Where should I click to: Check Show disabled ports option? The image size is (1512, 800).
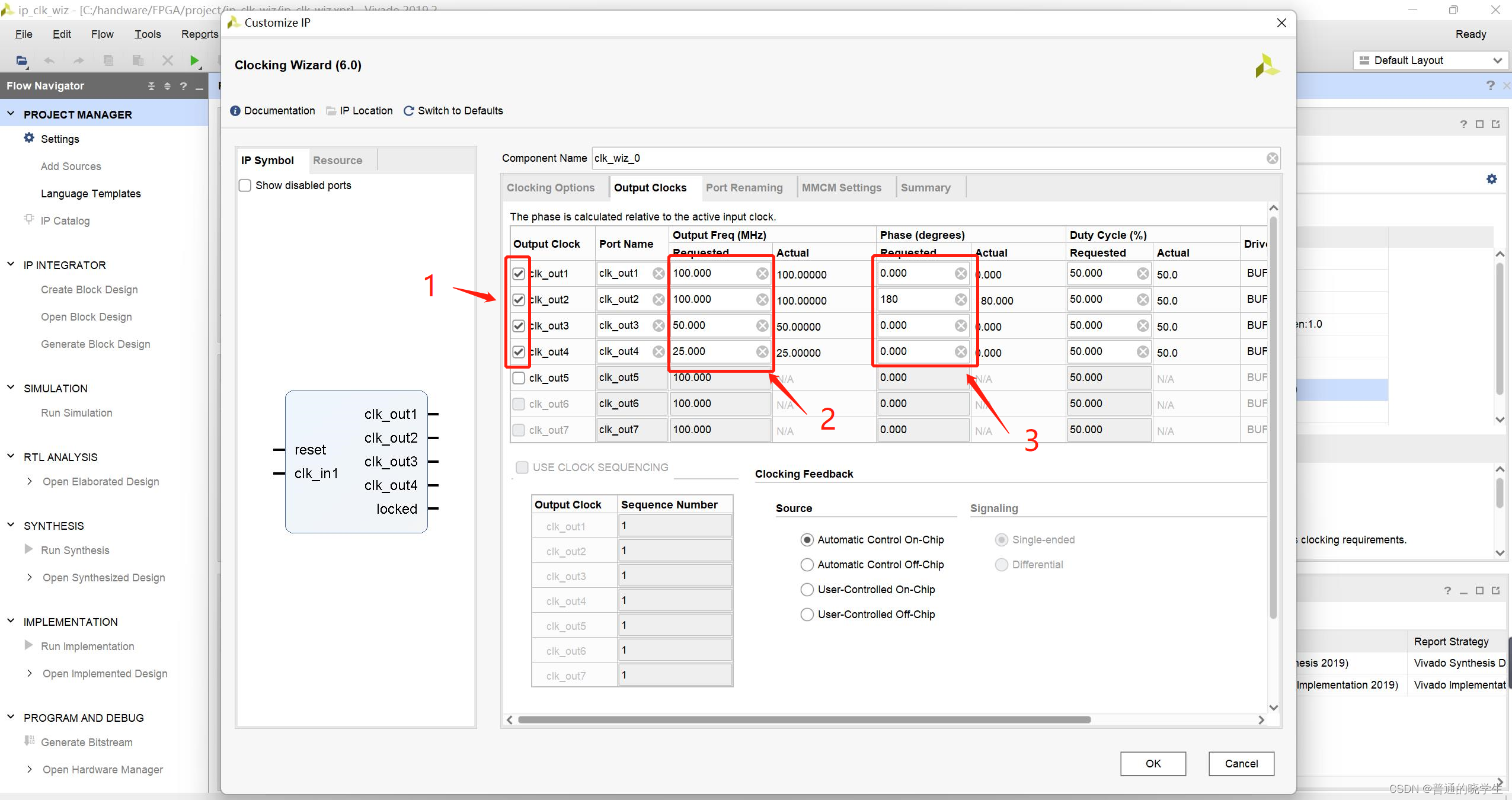(x=245, y=185)
